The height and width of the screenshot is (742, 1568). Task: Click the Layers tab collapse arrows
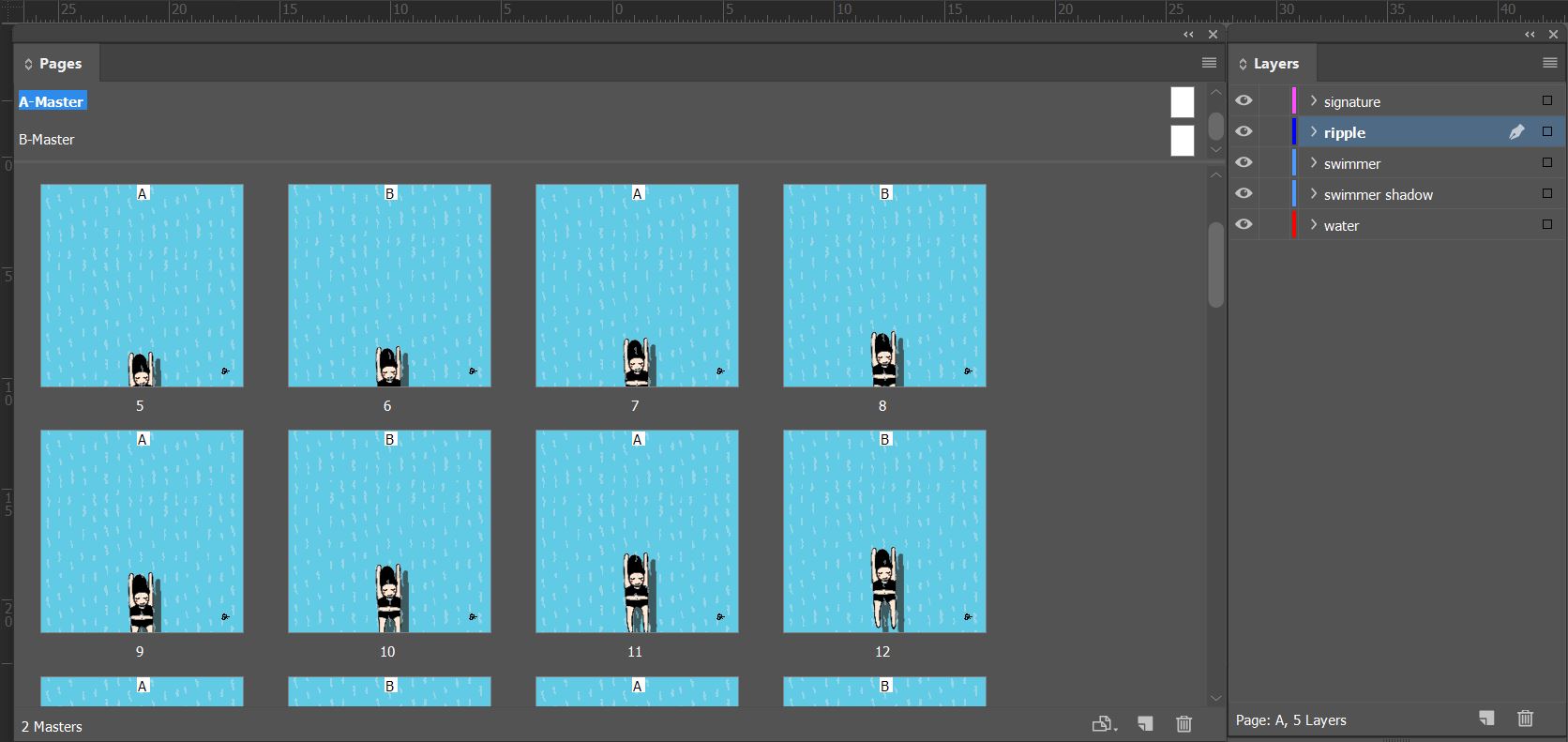(x=1243, y=64)
